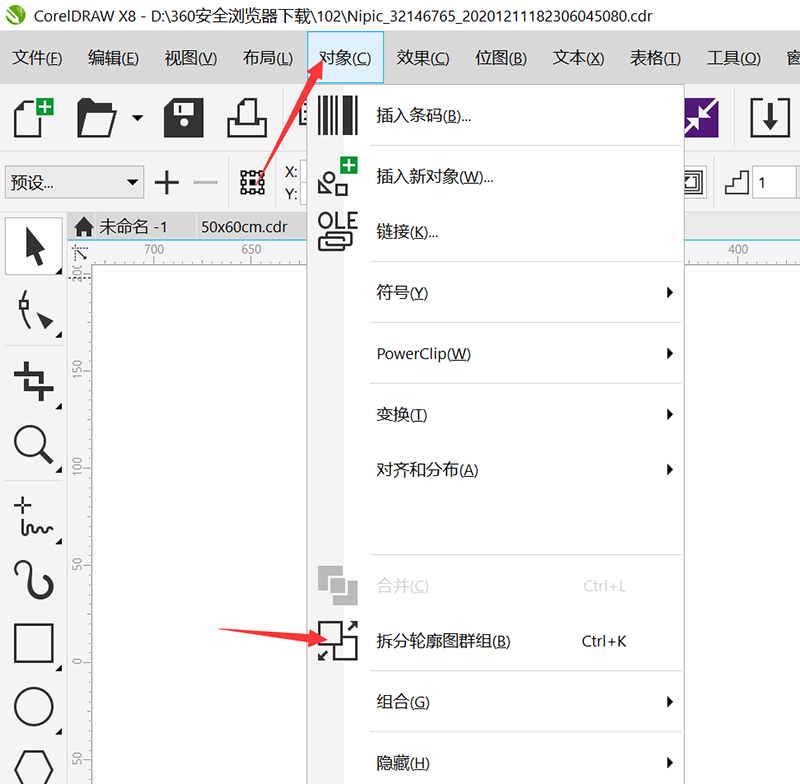Click the break-apart icon beside 拆分轮廓图群组
The width and height of the screenshot is (800, 784).
click(337, 641)
